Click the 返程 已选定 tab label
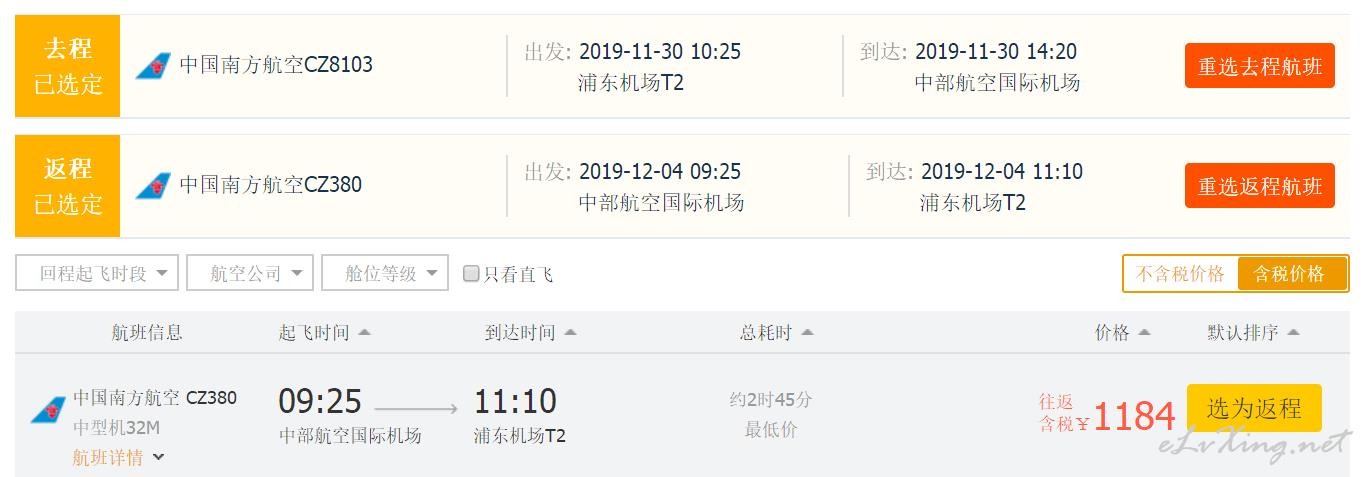This screenshot has height=477, width=1363. 68,186
